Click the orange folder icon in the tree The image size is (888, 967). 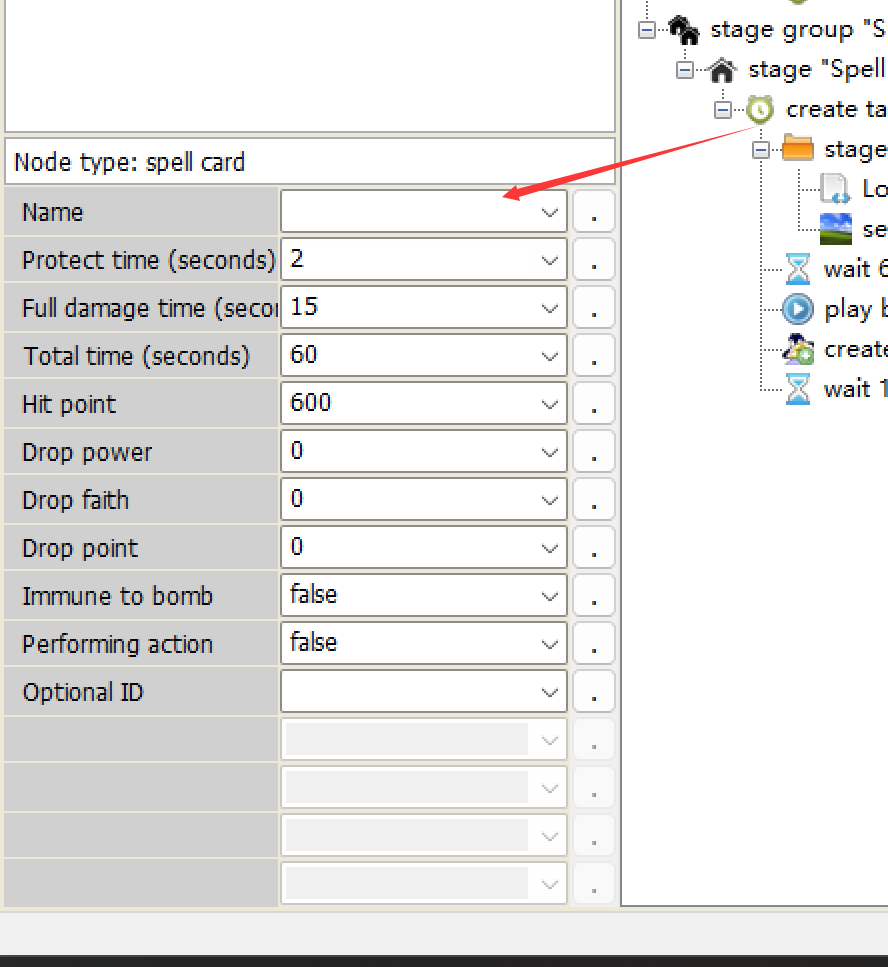click(798, 149)
